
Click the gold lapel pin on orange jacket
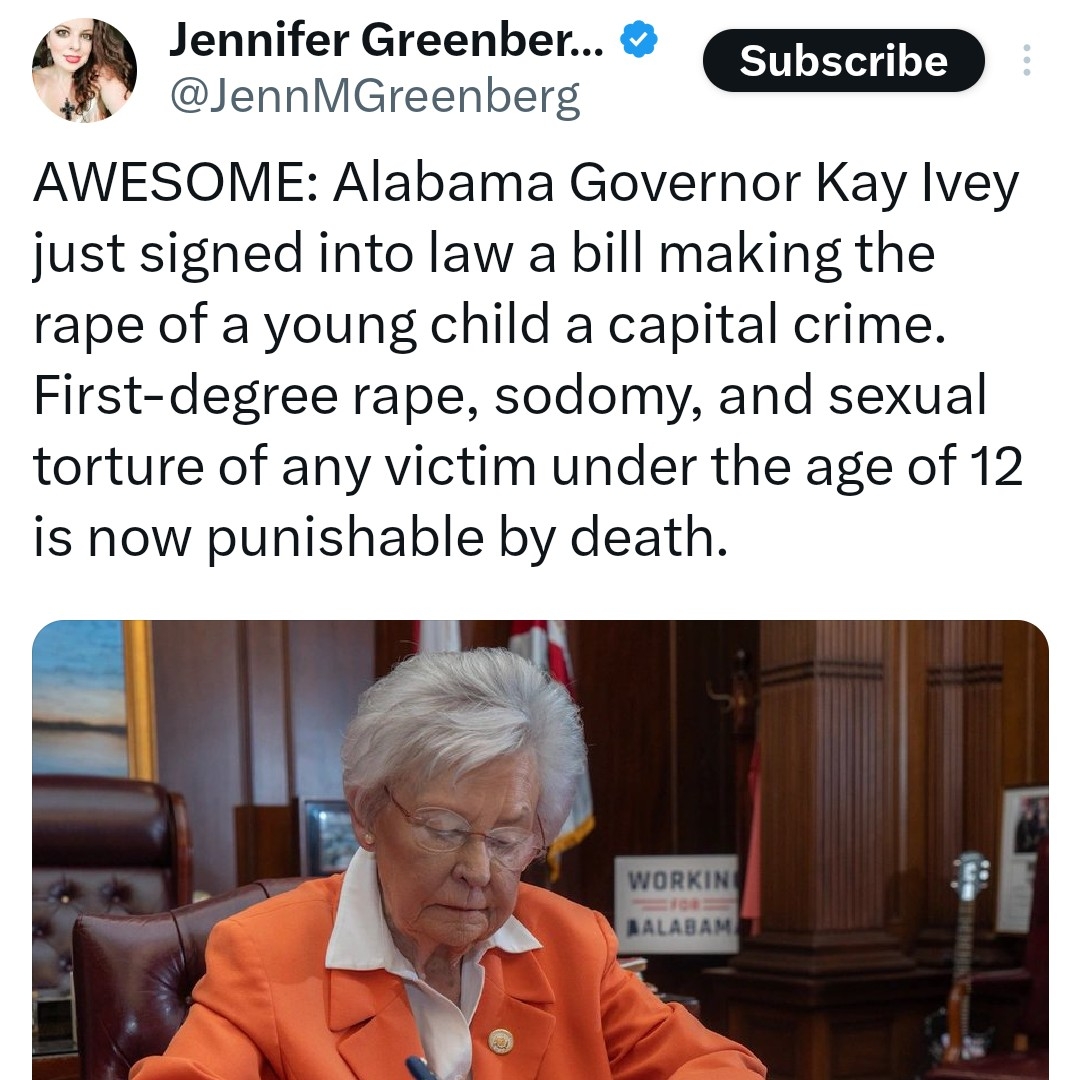(501, 1040)
